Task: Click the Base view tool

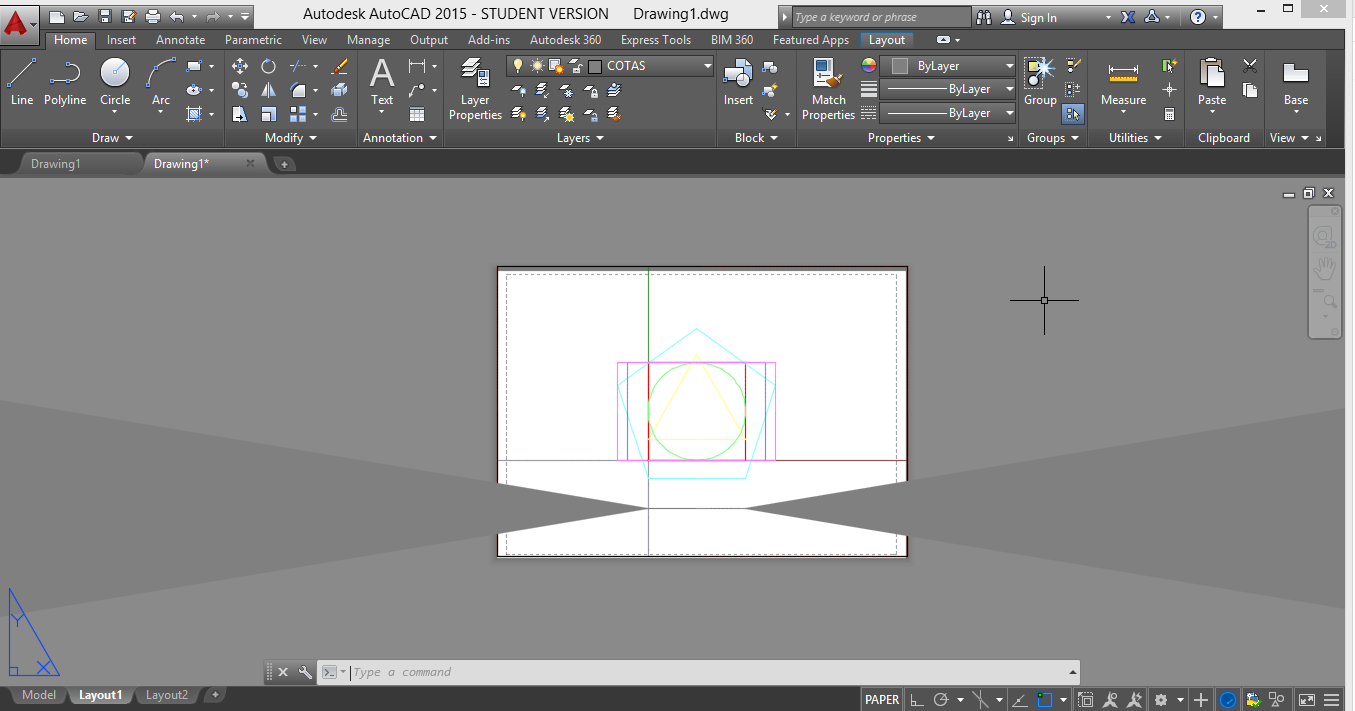Action: [1296, 81]
